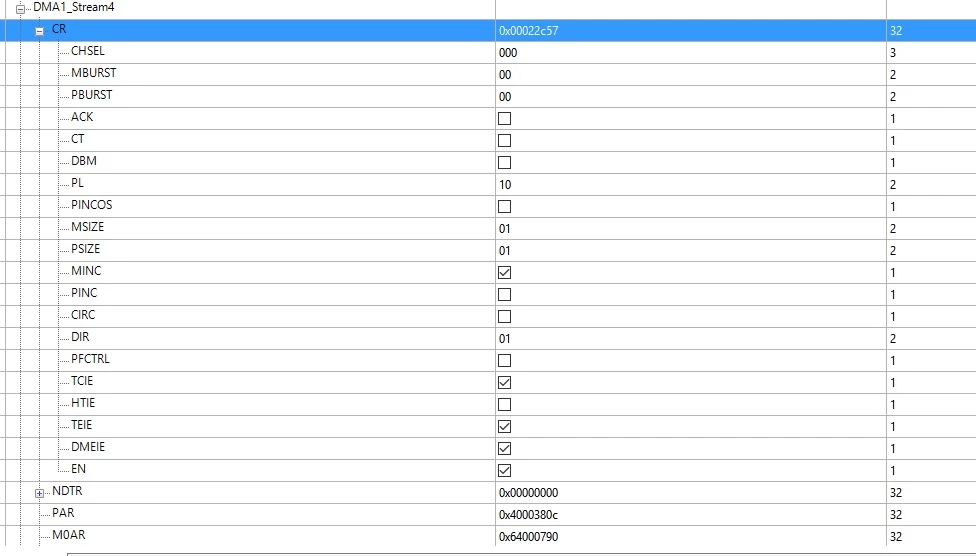
Task: Select the PFCTRL field label
Action: 90,359
